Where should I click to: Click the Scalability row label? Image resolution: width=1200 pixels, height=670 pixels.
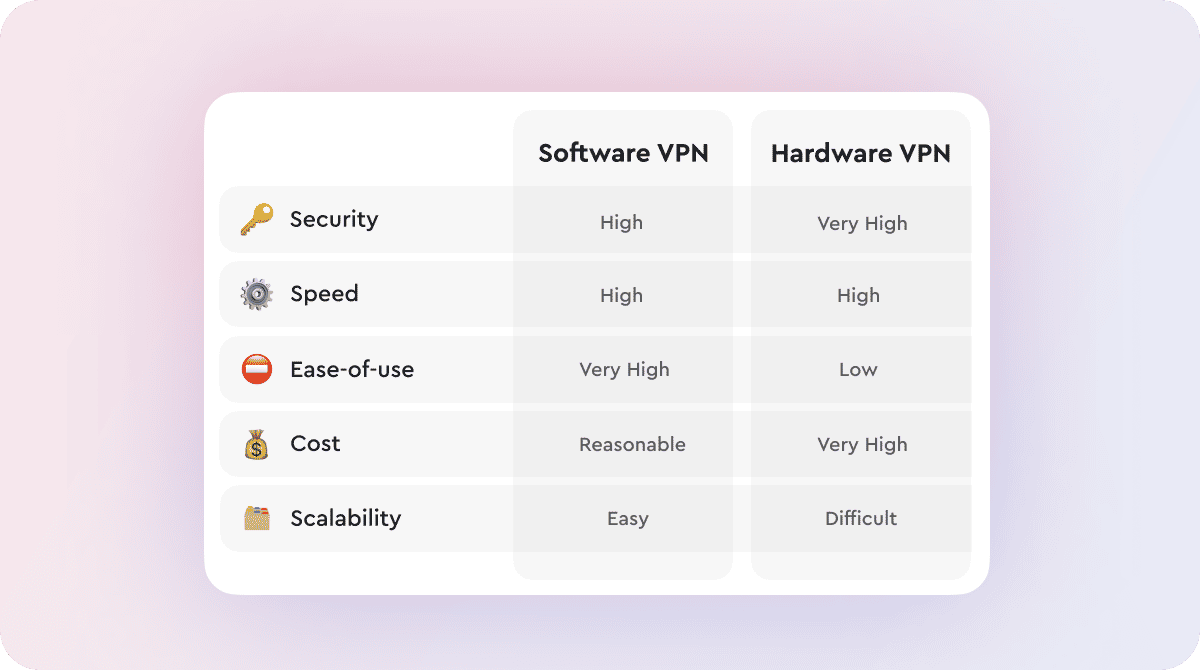[x=345, y=518]
